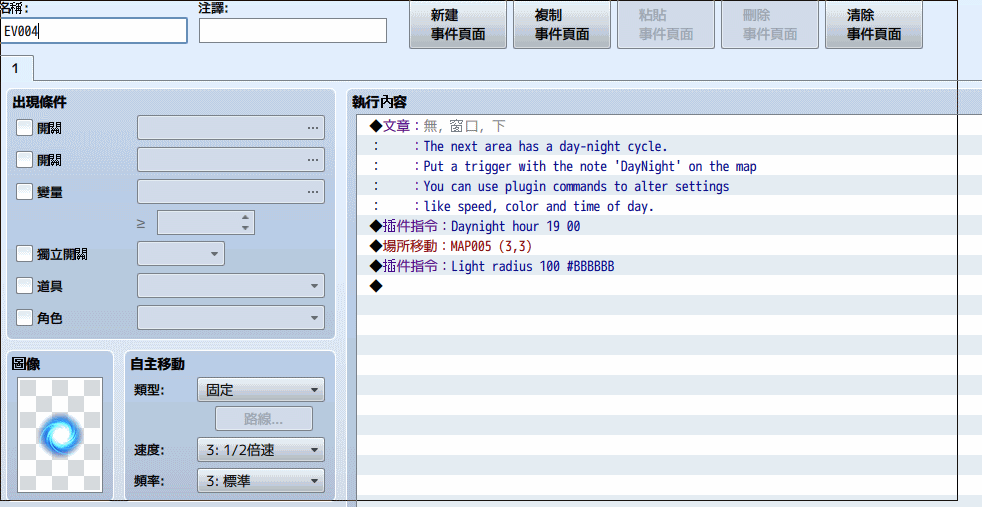The width and height of the screenshot is (982, 507).
Task: Click the blue swirl event image thumbnail
Action: click(60, 435)
